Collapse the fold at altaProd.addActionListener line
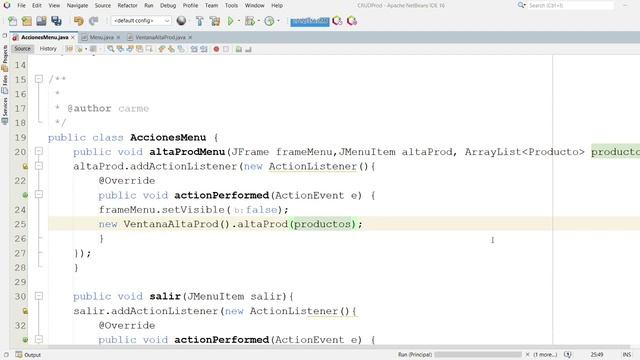The width and height of the screenshot is (640, 360). point(39,166)
